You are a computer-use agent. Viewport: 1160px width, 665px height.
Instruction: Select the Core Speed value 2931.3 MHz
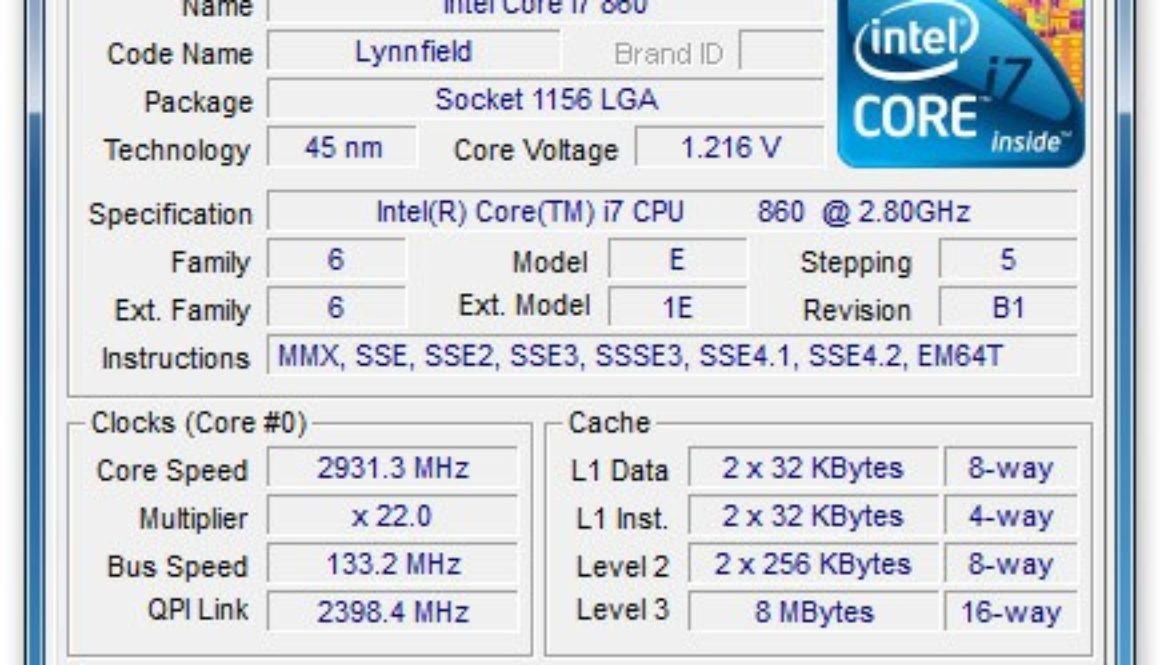point(393,468)
